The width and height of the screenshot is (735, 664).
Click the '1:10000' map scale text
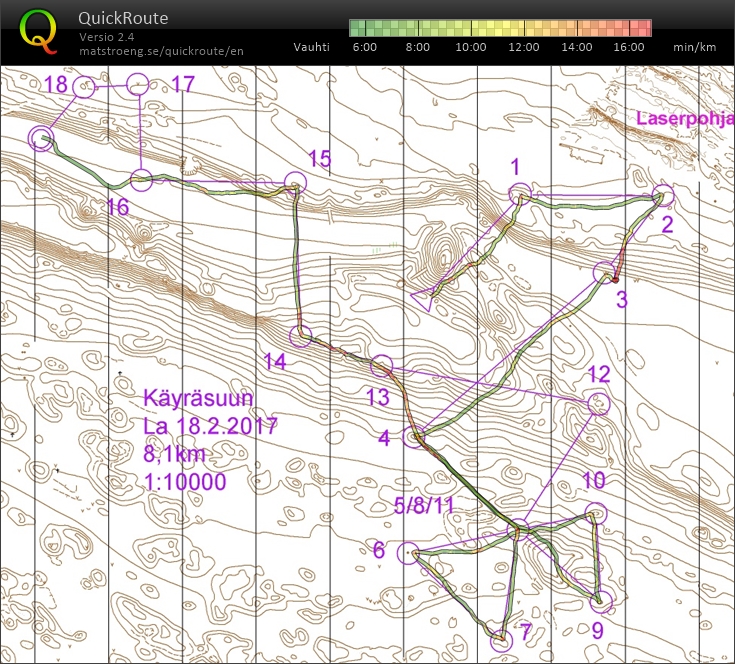click(185, 482)
